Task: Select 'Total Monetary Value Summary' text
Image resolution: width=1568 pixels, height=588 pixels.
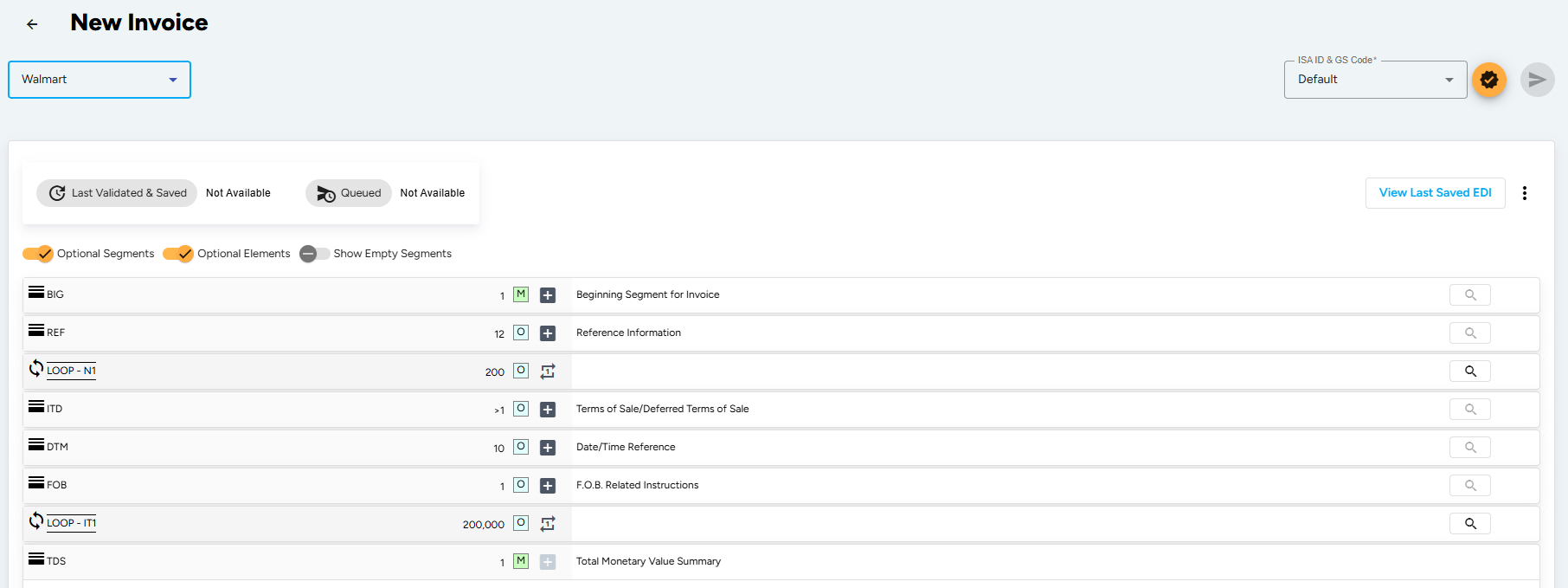Action: [649, 561]
